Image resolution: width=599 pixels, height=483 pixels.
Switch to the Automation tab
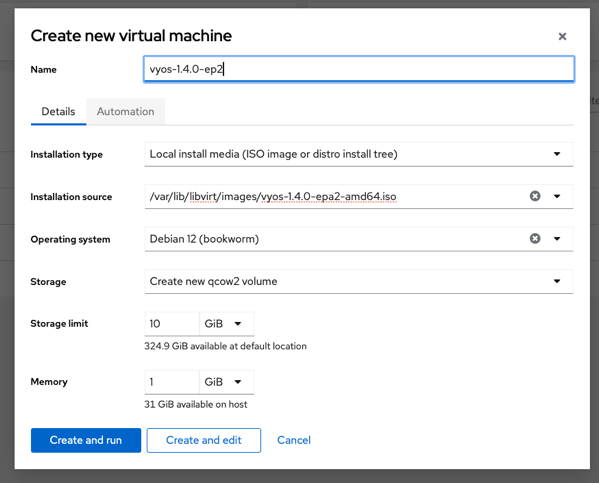coord(125,112)
